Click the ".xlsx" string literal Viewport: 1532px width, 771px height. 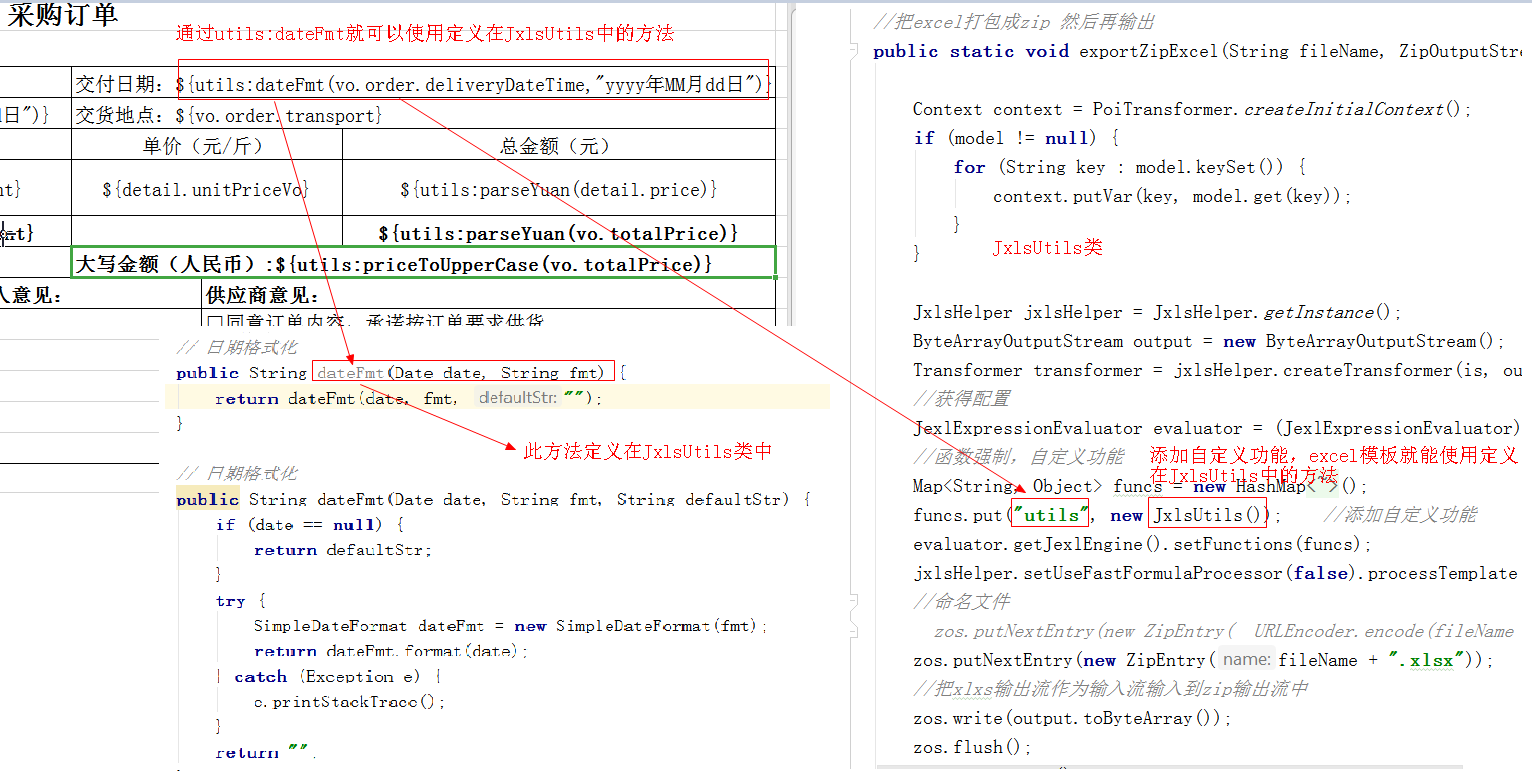tap(1427, 660)
